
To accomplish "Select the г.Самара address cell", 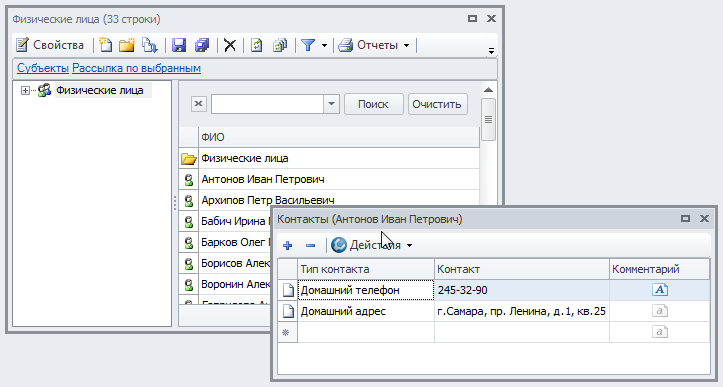I will point(522,311).
